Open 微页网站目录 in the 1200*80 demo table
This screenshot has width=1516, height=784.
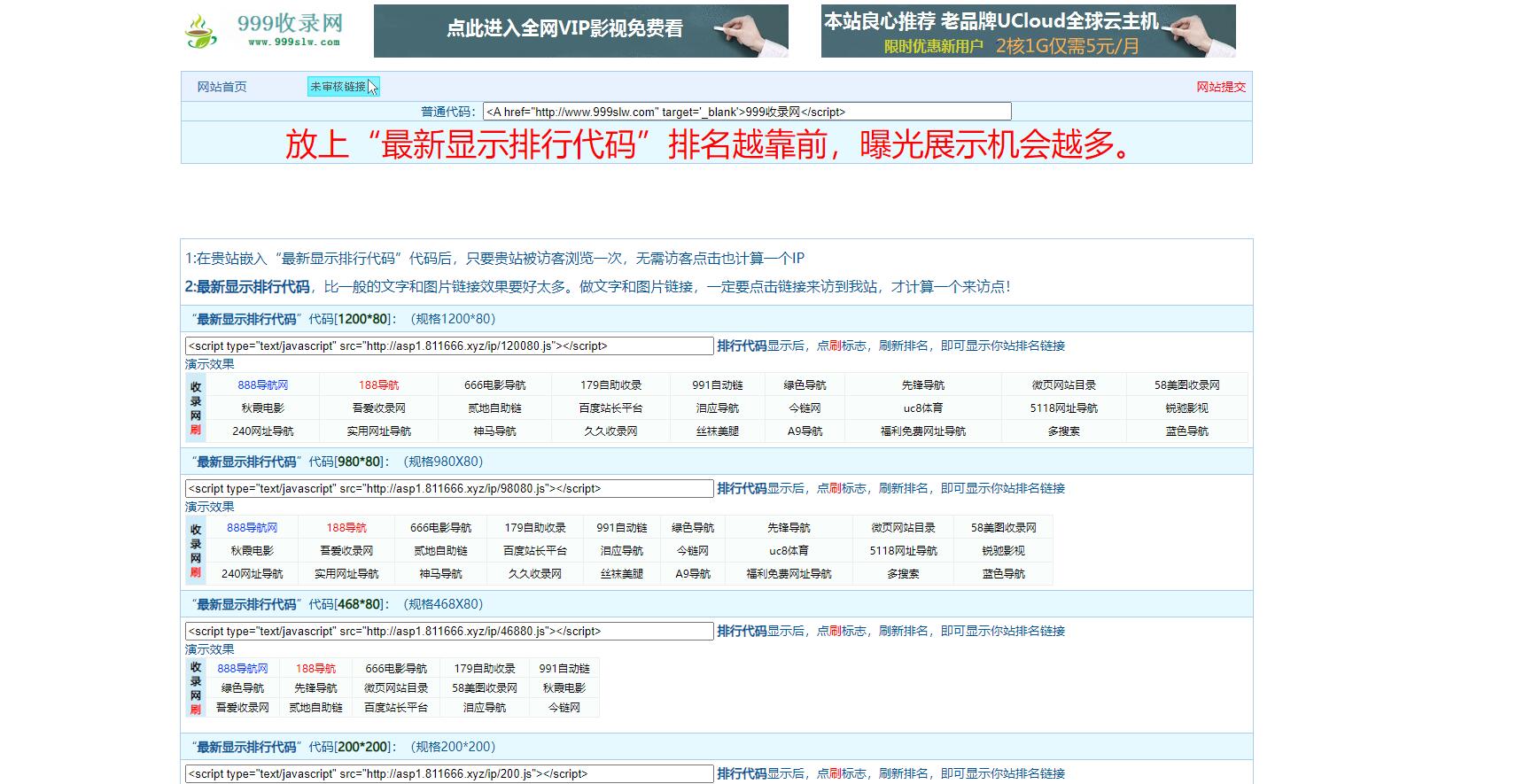[x=1064, y=385]
